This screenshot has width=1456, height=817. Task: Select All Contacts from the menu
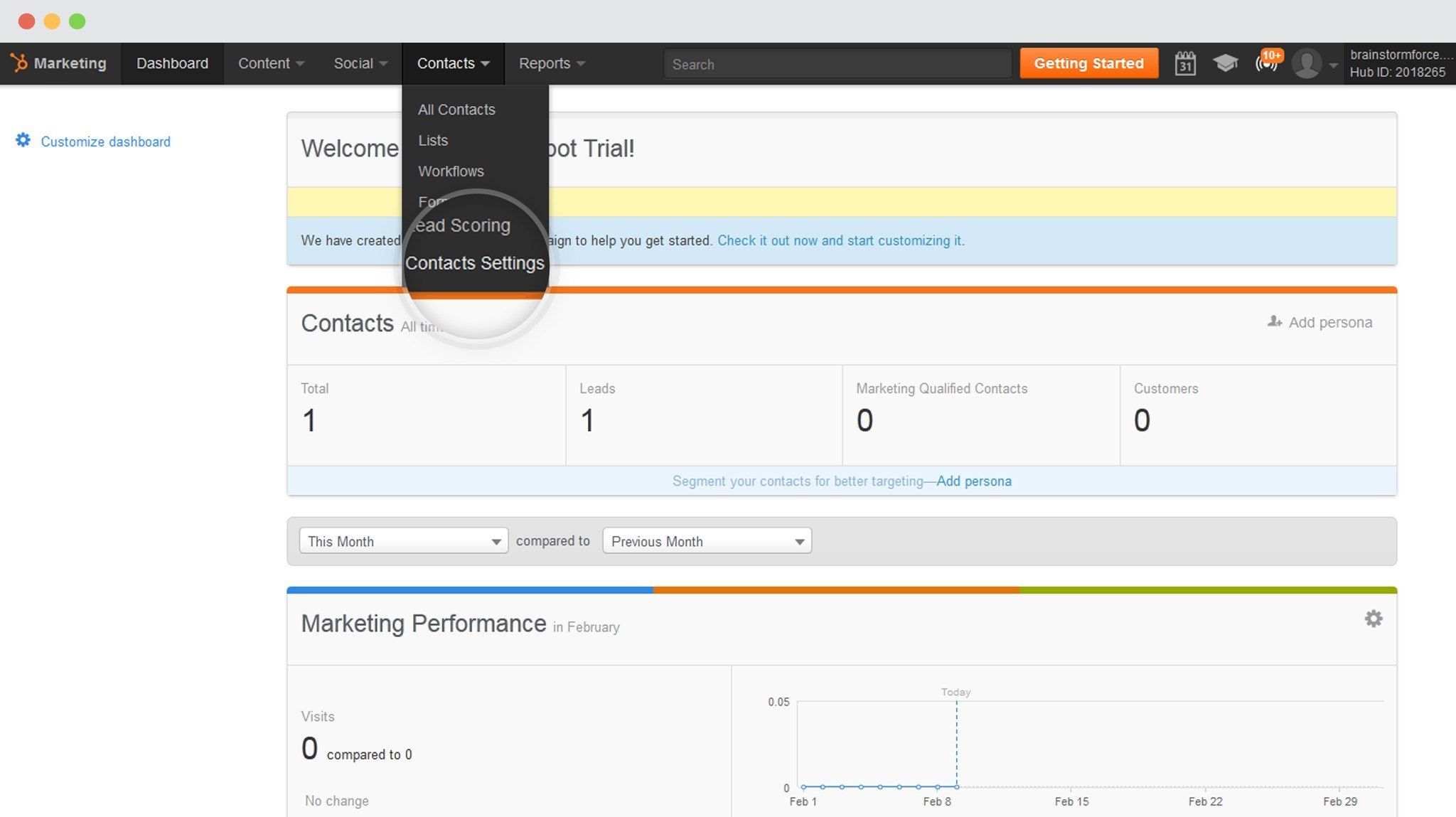click(456, 110)
